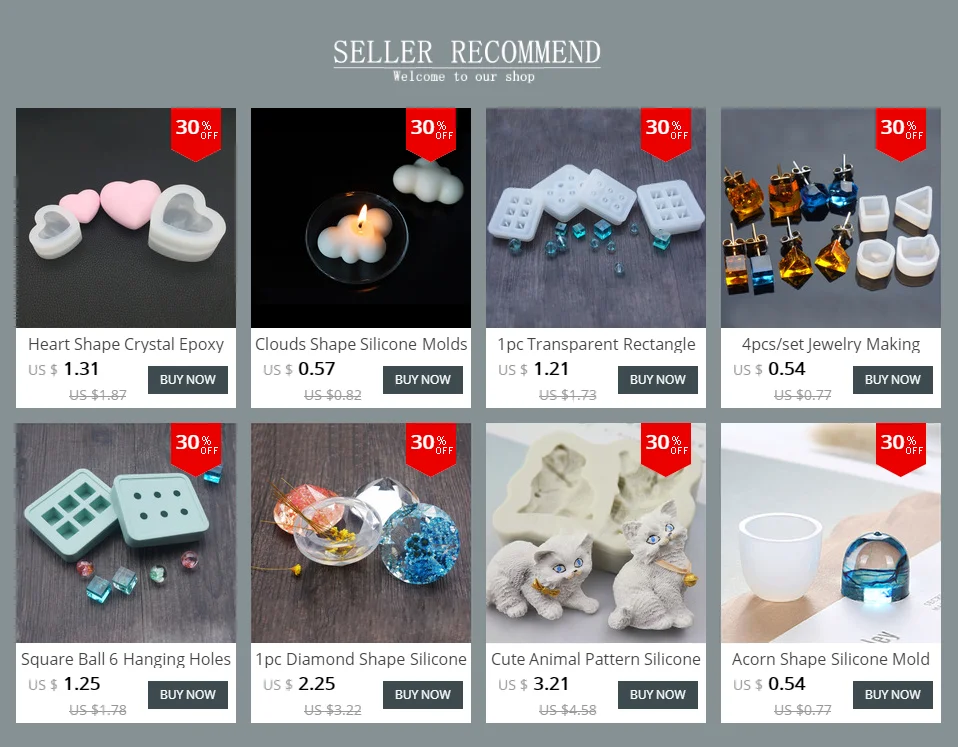This screenshot has height=747, width=958.
Task: Click the Seller Recommend header banner
Action: tap(467, 60)
